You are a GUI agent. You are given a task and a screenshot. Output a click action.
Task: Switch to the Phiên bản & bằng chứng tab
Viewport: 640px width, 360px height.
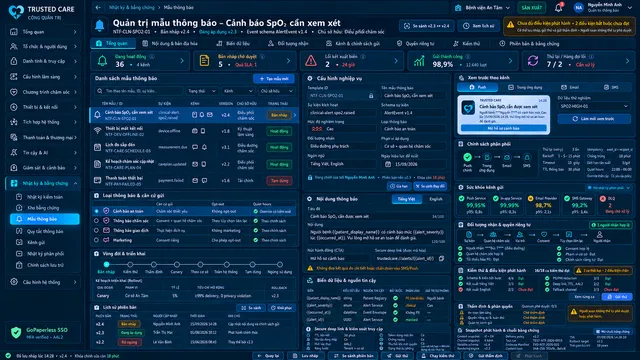(529, 43)
